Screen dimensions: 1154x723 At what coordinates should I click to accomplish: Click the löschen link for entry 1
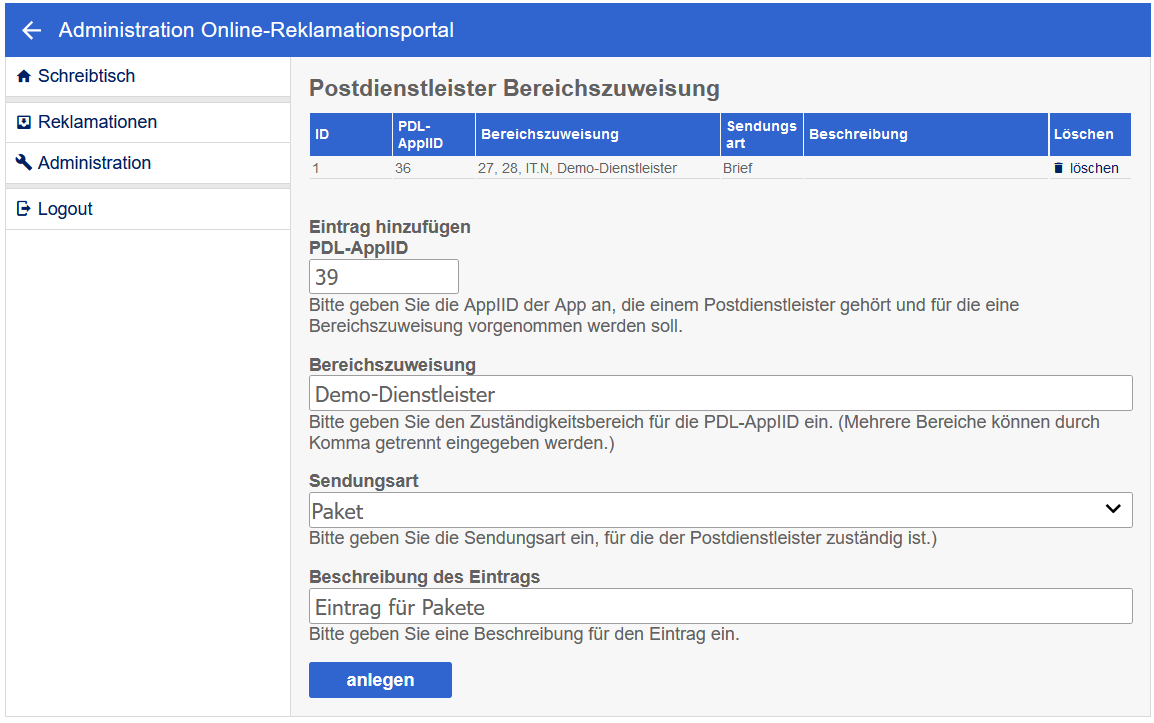point(1093,169)
